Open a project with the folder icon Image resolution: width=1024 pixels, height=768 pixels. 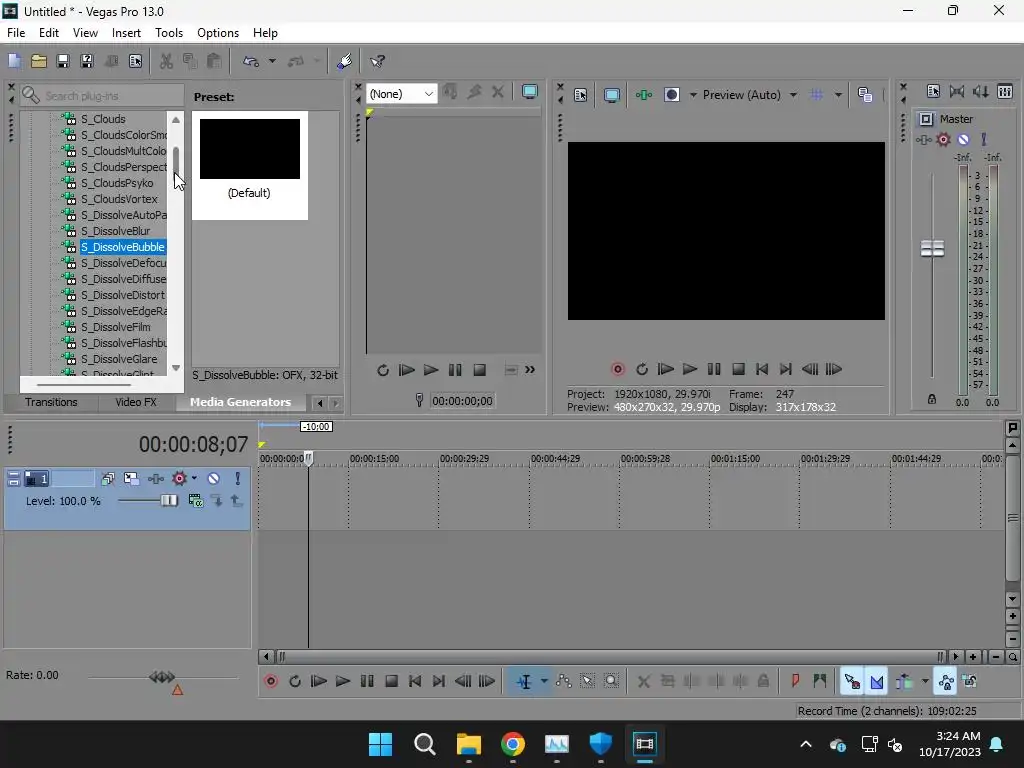(x=39, y=61)
